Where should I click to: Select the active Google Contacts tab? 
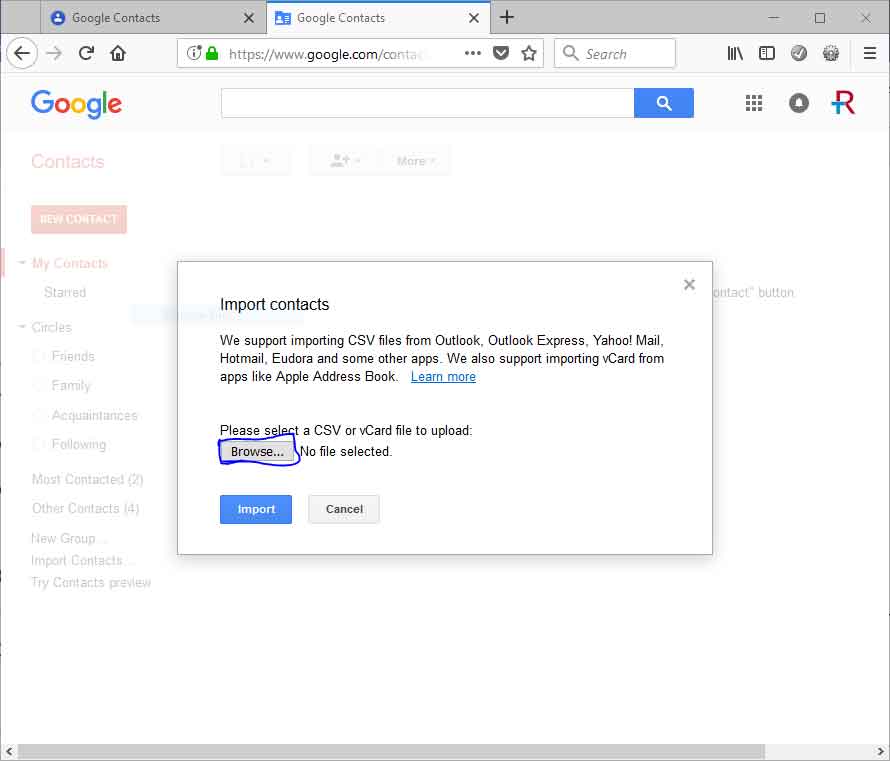pyautogui.click(x=379, y=18)
